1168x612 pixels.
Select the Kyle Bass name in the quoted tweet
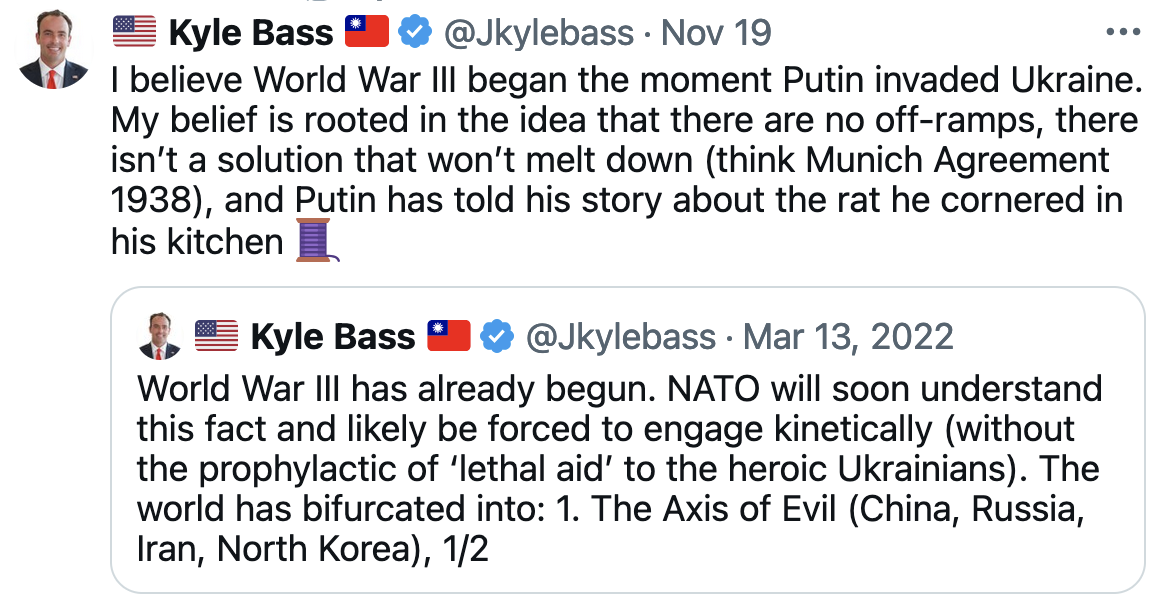coord(332,336)
